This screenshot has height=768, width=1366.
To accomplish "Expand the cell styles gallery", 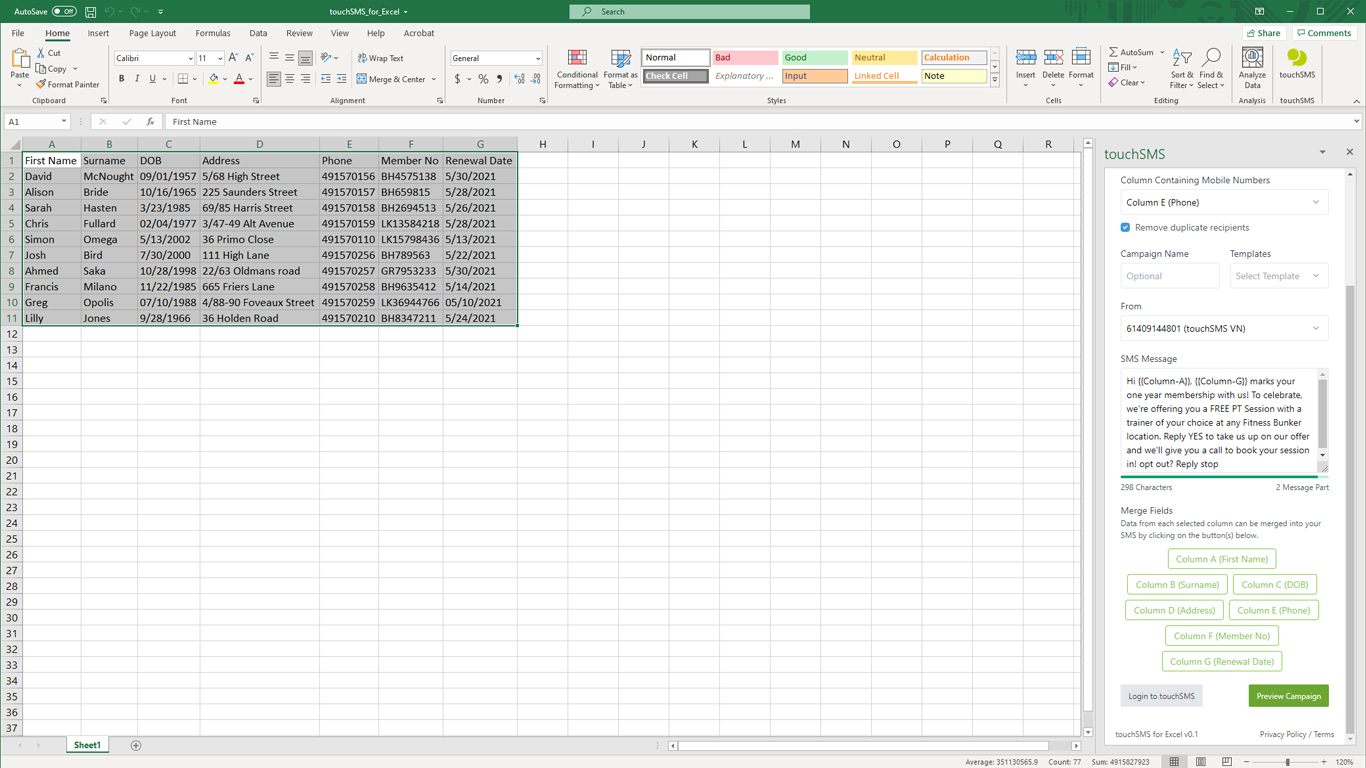I will click(994, 80).
